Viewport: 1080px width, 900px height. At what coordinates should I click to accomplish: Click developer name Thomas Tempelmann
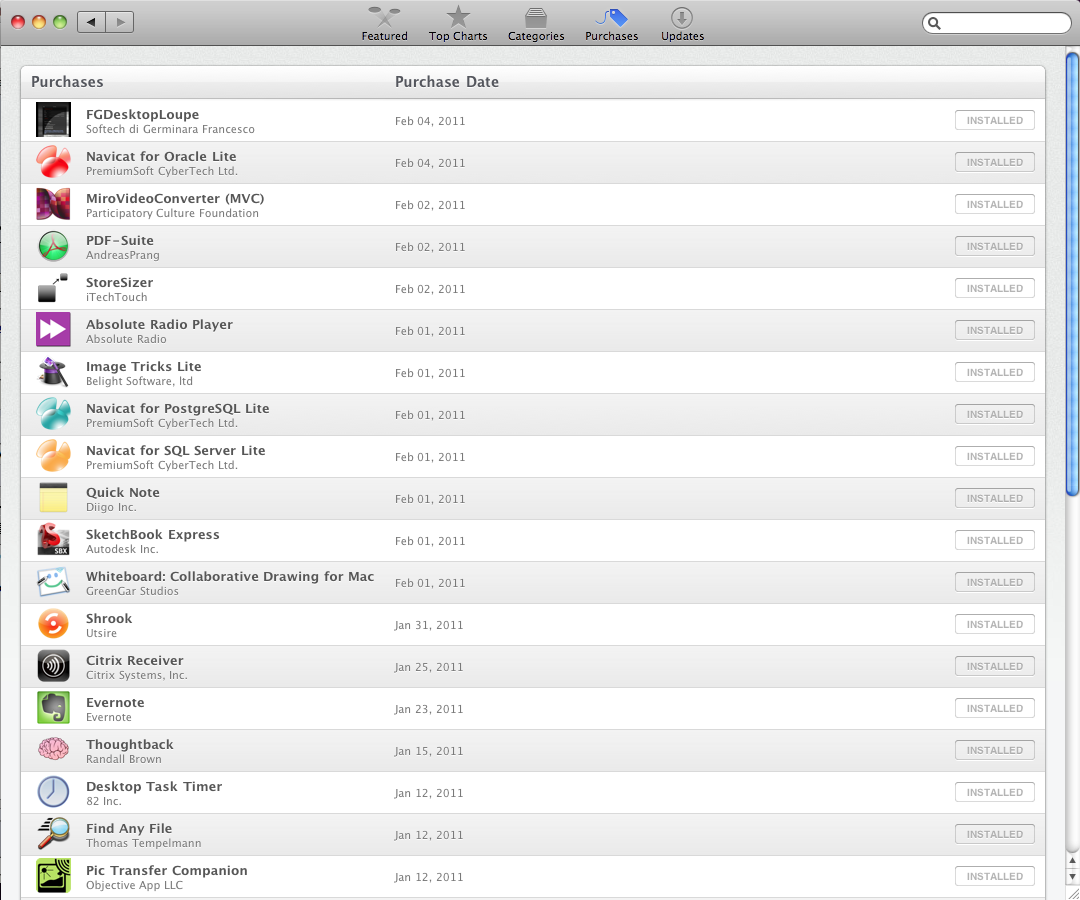pyautogui.click(x=143, y=843)
